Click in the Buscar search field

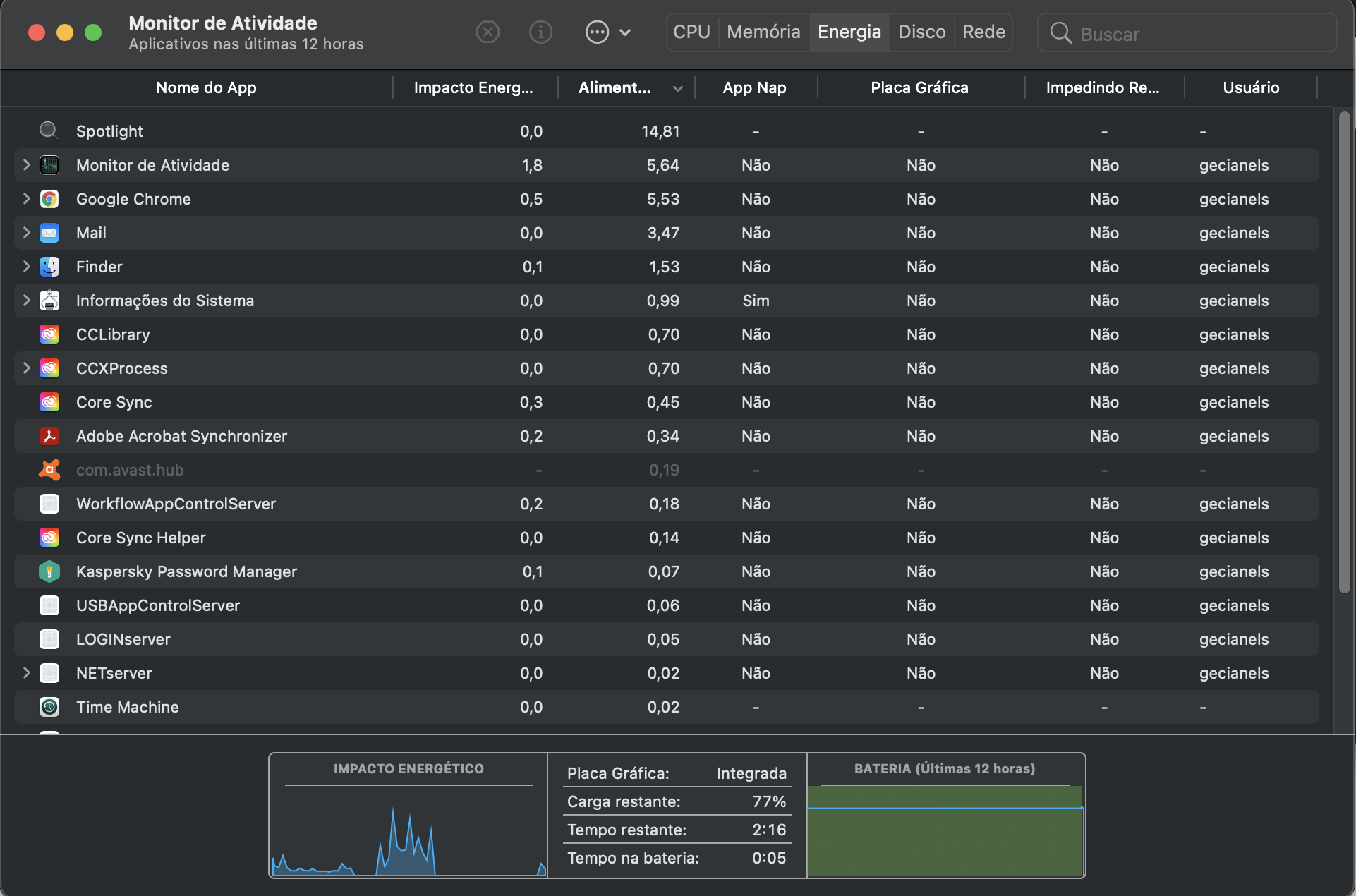(1199, 33)
